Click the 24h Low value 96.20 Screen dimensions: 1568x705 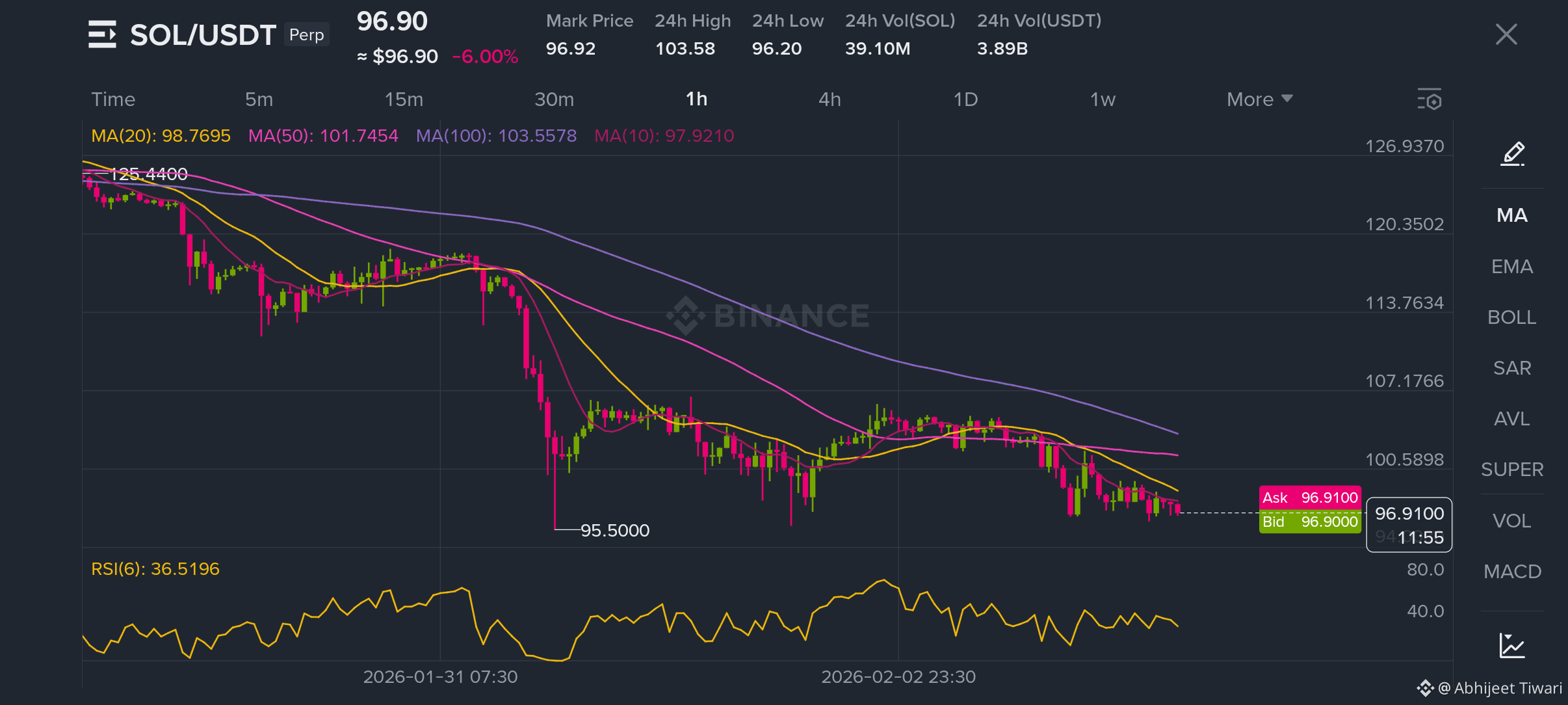[x=777, y=49]
